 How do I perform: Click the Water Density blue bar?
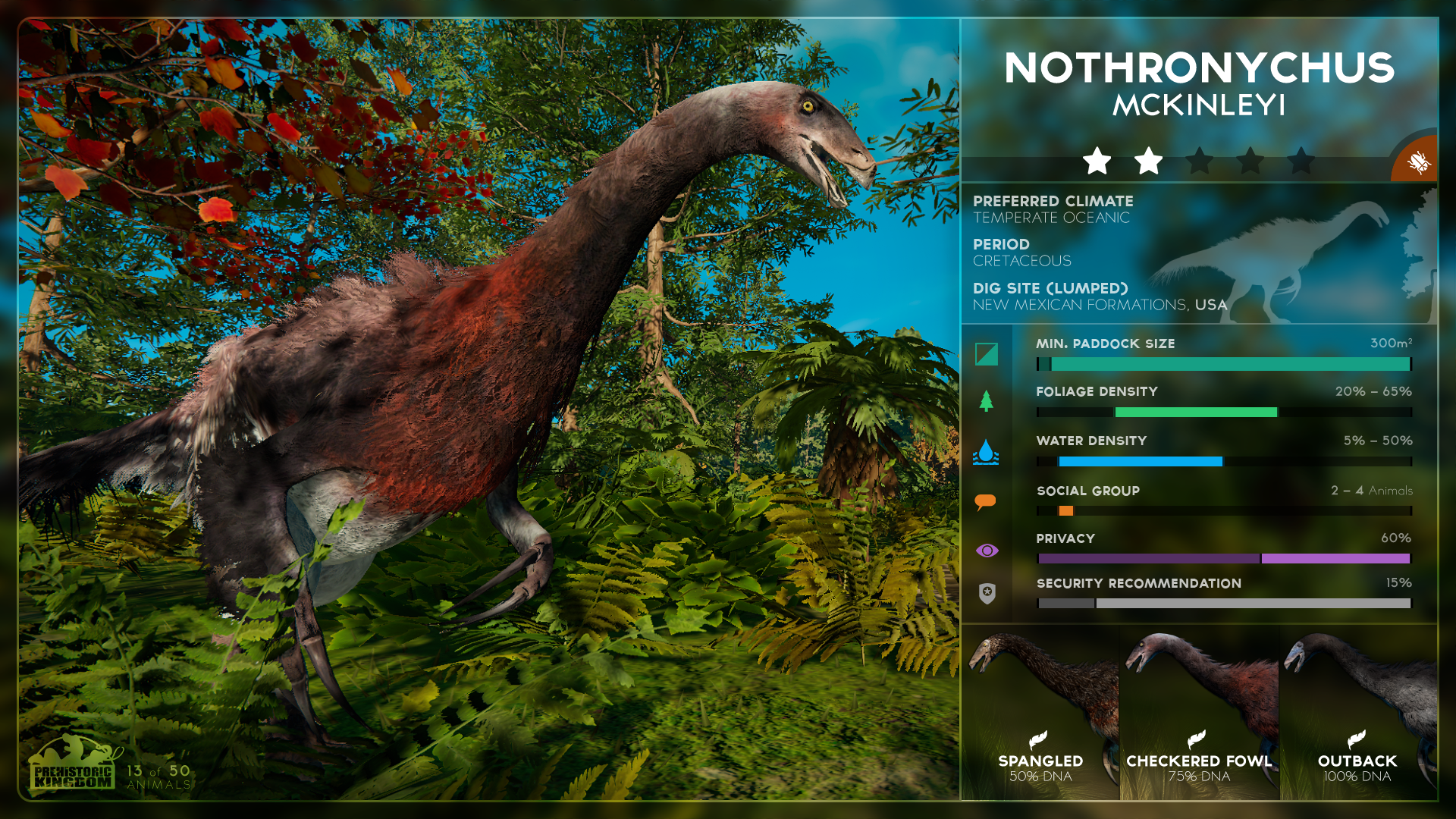(1140, 461)
